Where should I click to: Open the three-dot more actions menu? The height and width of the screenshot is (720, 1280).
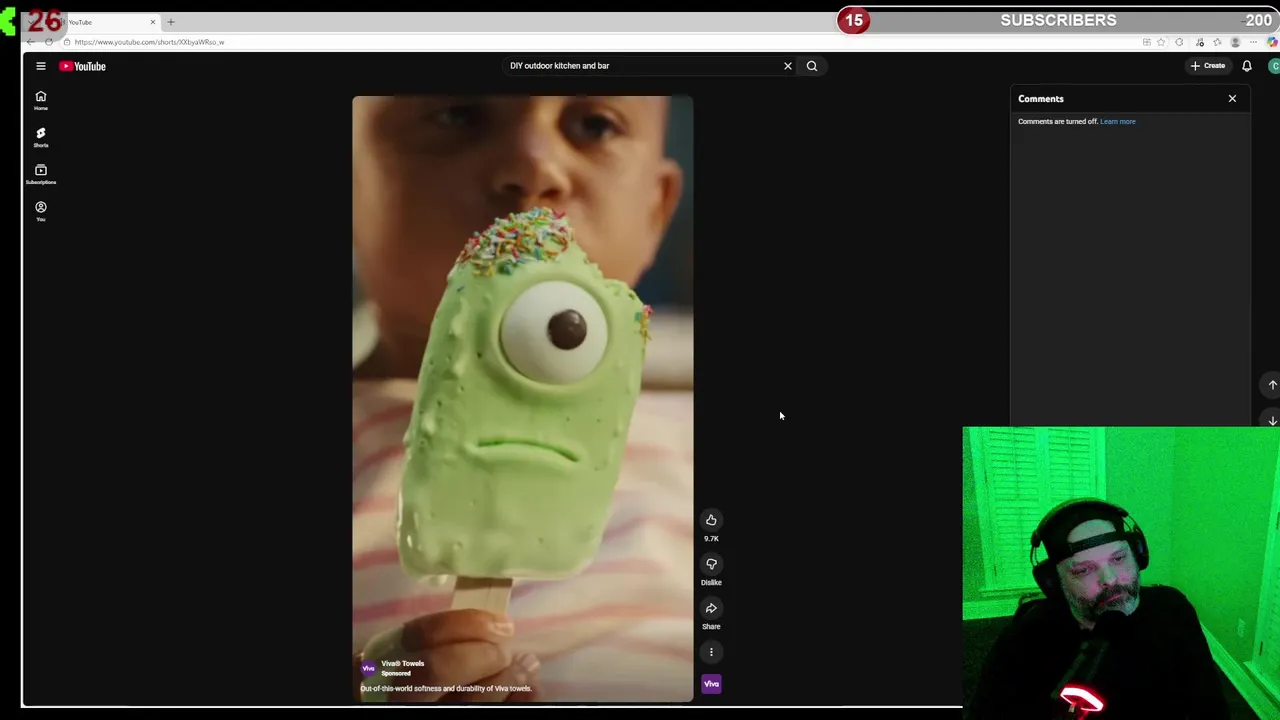coord(711,652)
